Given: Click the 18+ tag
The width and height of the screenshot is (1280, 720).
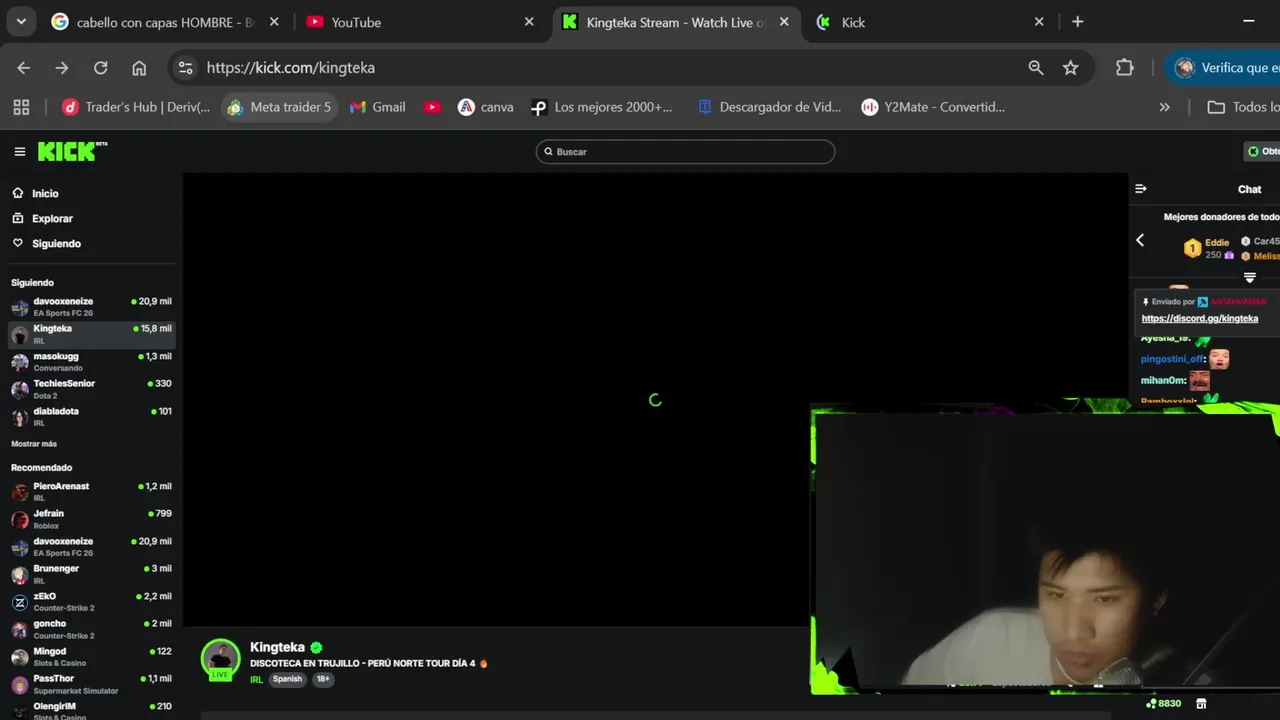Looking at the screenshot, I should (x=322, y=679).
